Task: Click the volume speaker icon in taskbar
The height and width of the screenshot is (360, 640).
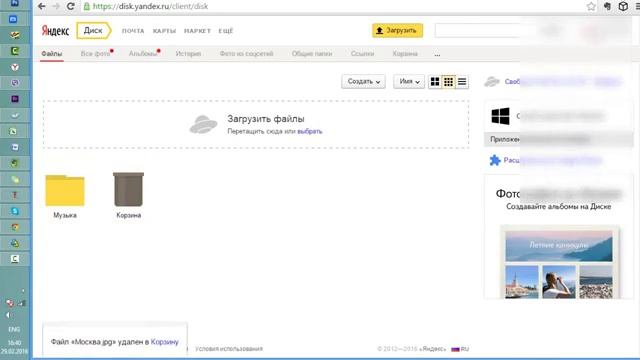Action: (8, 315)
